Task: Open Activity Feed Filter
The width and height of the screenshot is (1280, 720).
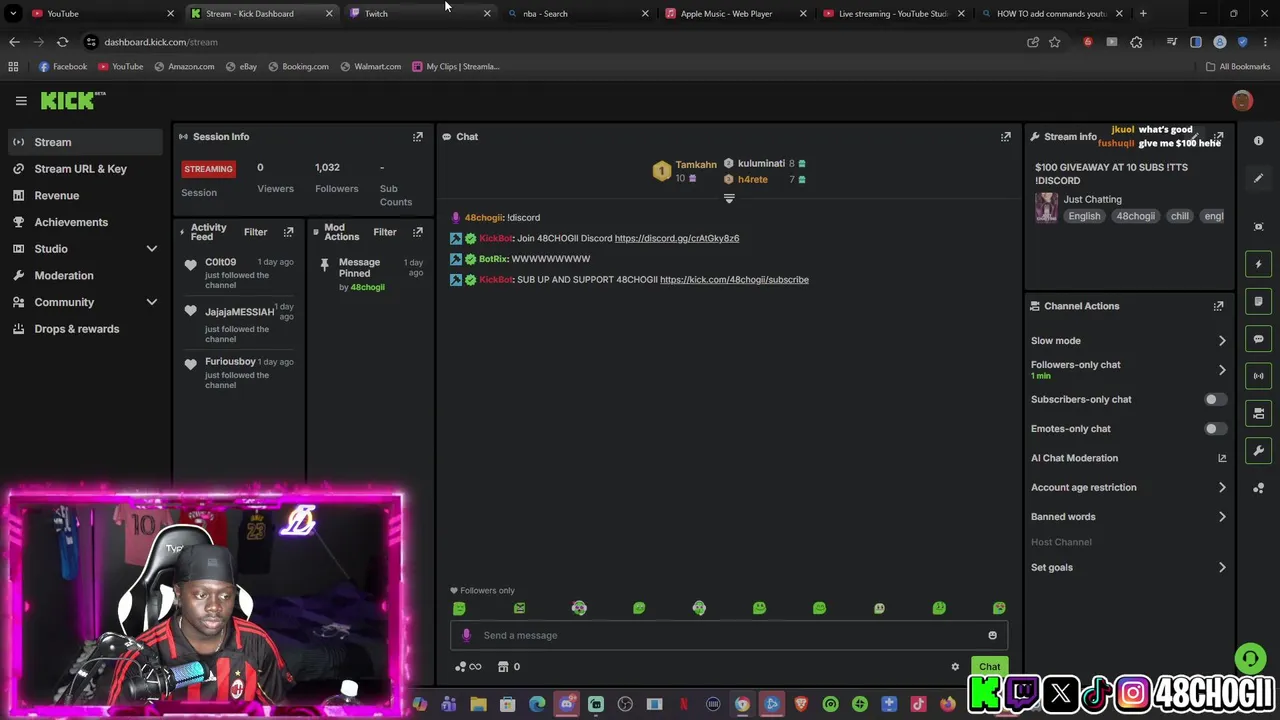Action: pos(255,232)
